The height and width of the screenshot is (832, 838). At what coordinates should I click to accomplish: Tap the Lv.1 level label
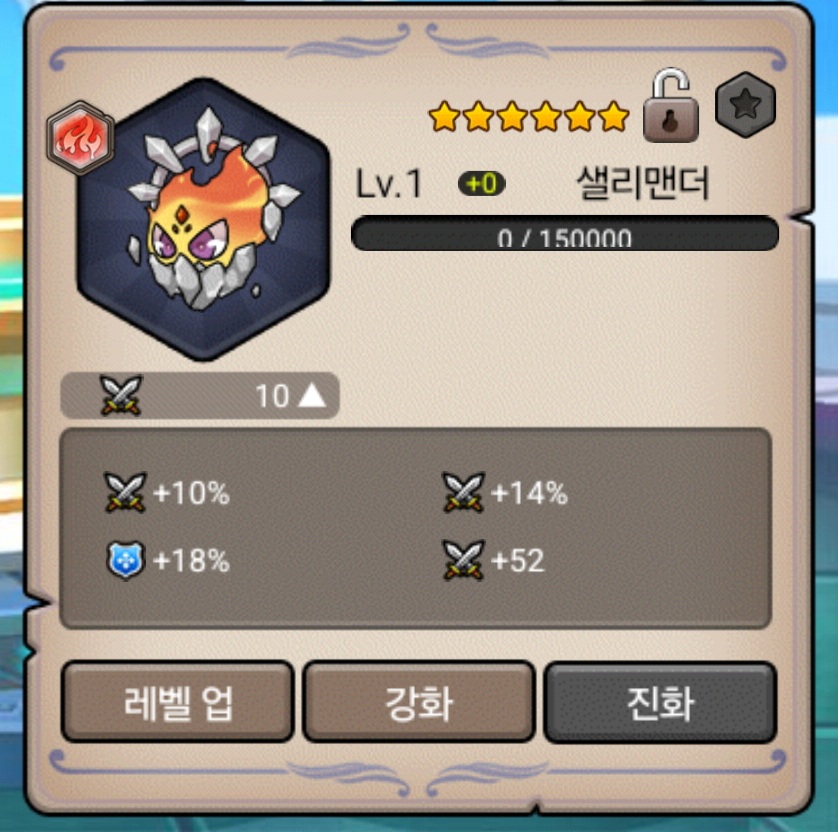389,183
